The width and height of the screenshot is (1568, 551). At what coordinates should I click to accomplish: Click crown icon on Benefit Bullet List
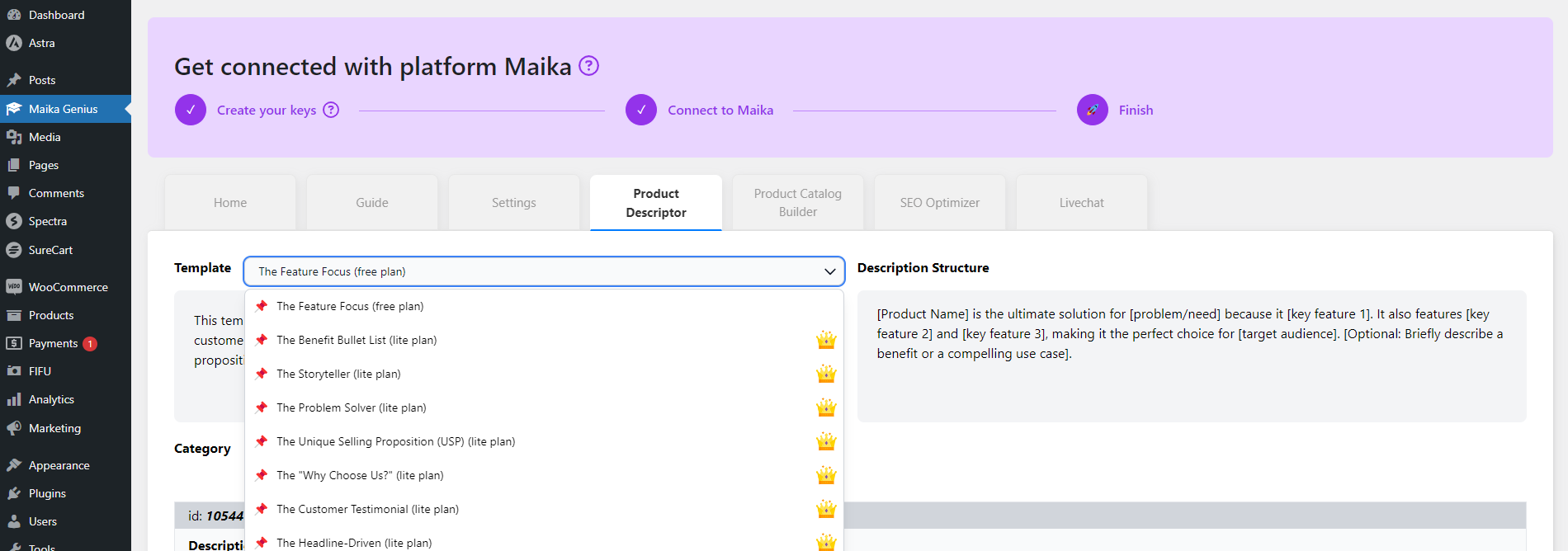tap(826, 340)
